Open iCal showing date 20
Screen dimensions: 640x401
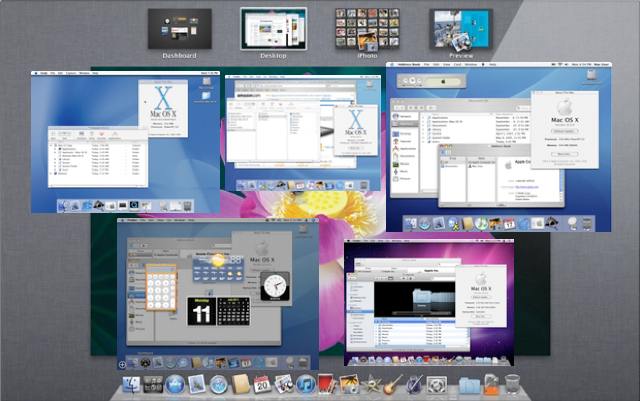coord(262,385)
